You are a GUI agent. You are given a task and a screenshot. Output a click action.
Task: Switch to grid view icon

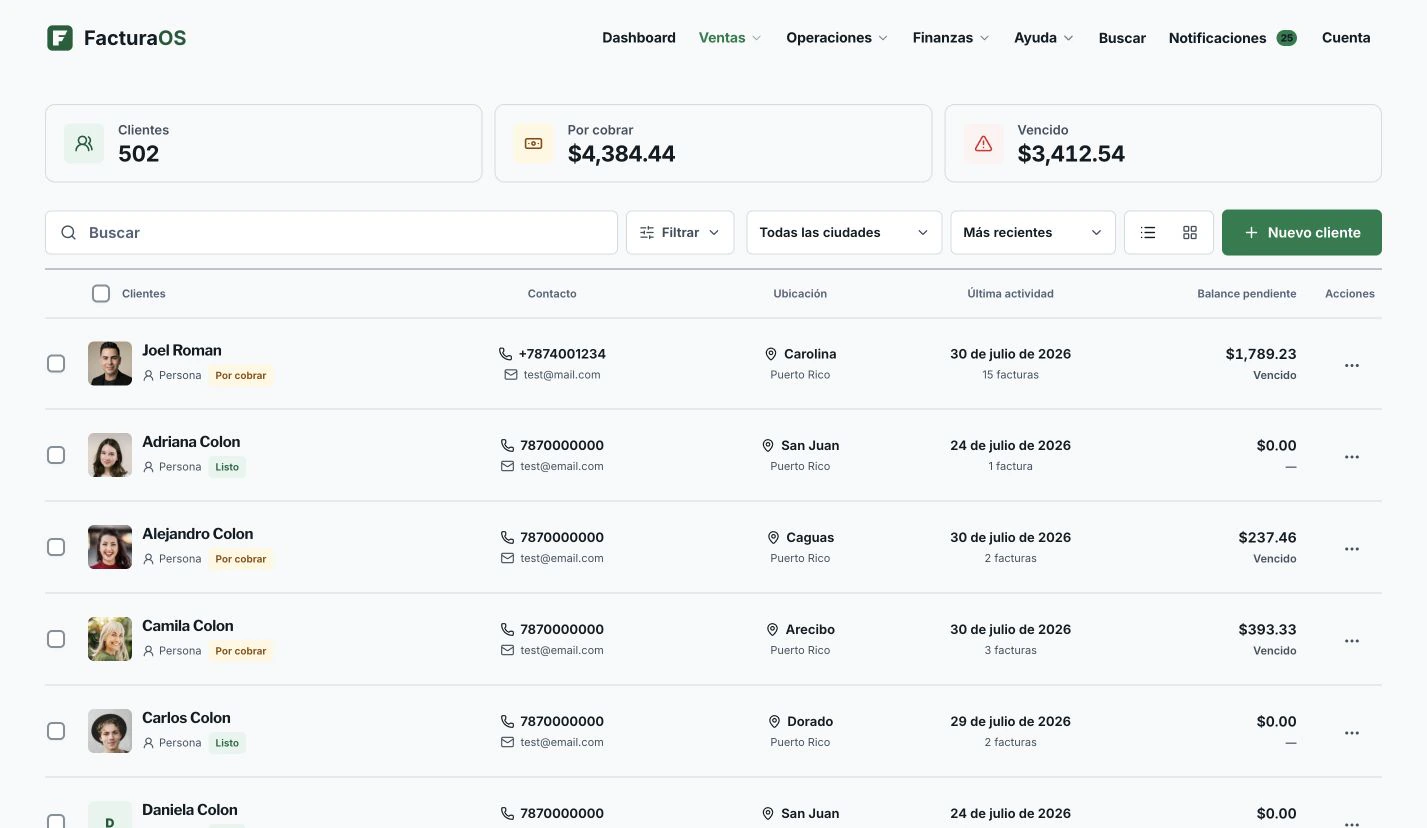pyautogui.click(x=1190, y=232)
